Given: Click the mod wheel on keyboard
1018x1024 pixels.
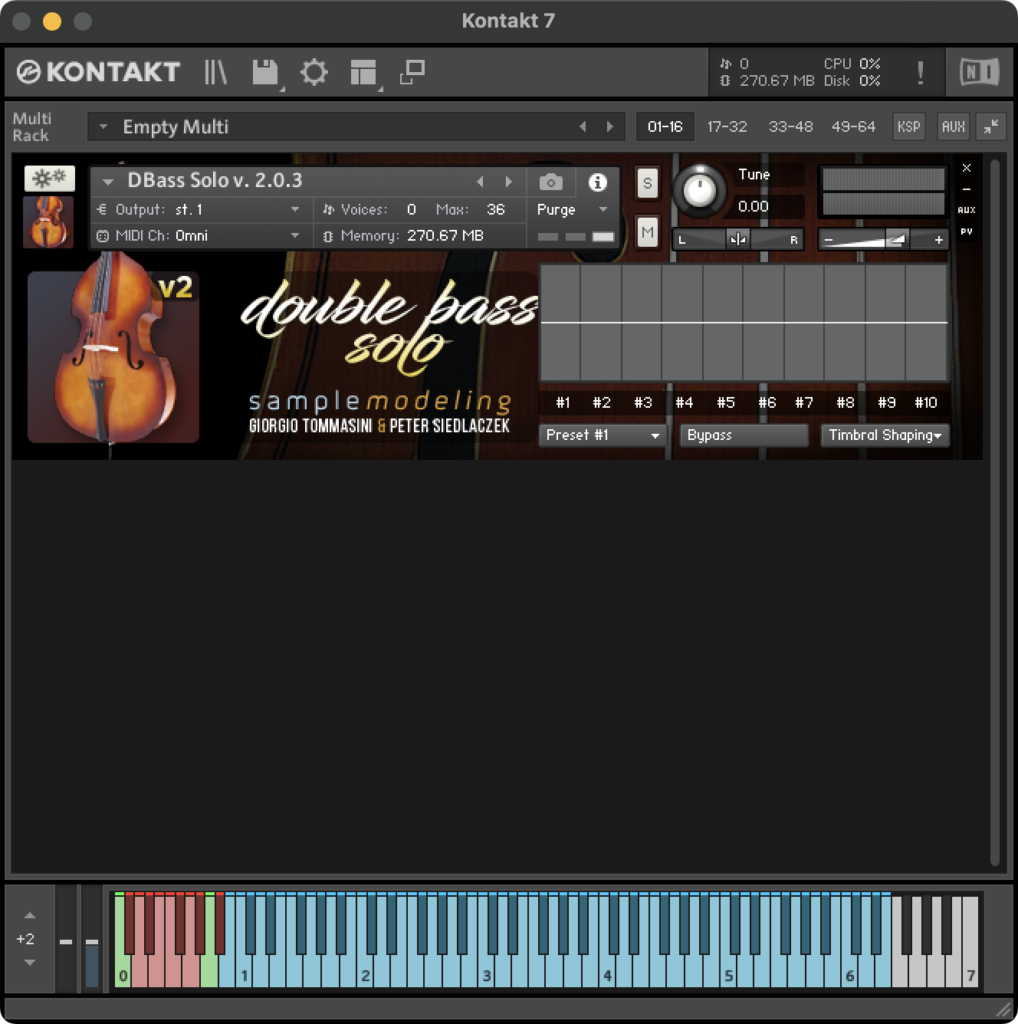Looking at the screenshot, I should tap(92, 939).
